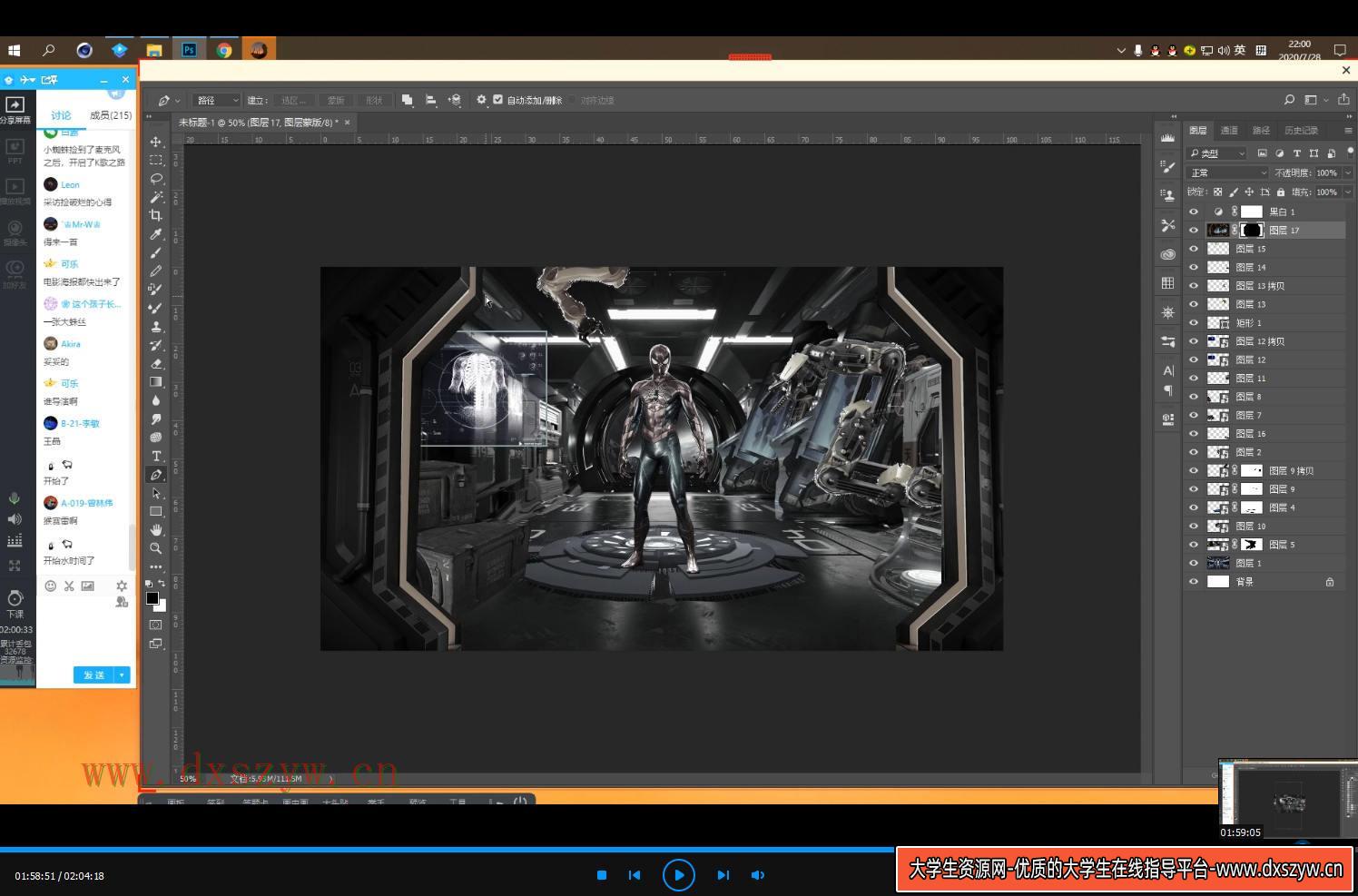This screenshot has height=896, width=1358.
Task: Hide the 黑白 1 adjustment layer
Action: click(1194, 212)
